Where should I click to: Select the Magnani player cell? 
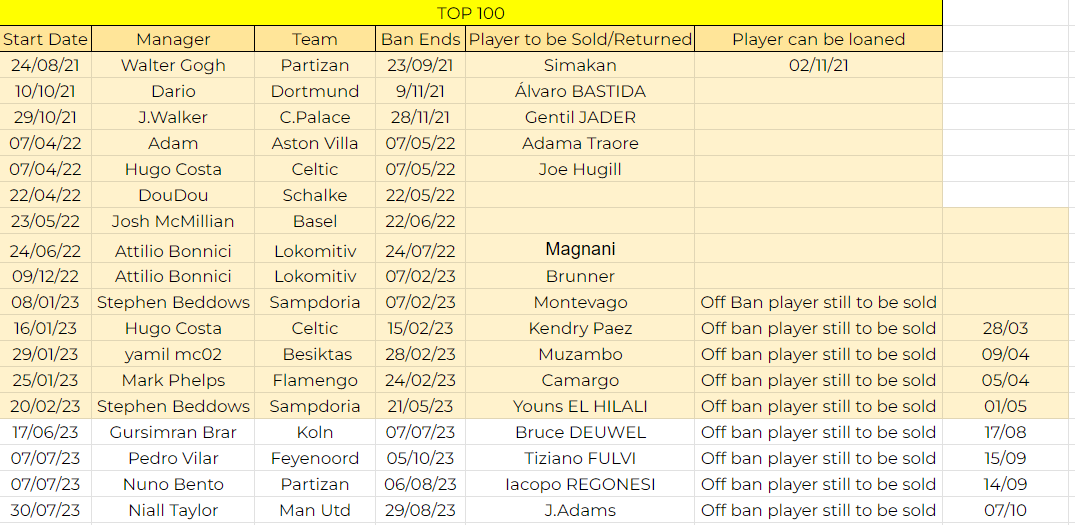coord(580,249)
